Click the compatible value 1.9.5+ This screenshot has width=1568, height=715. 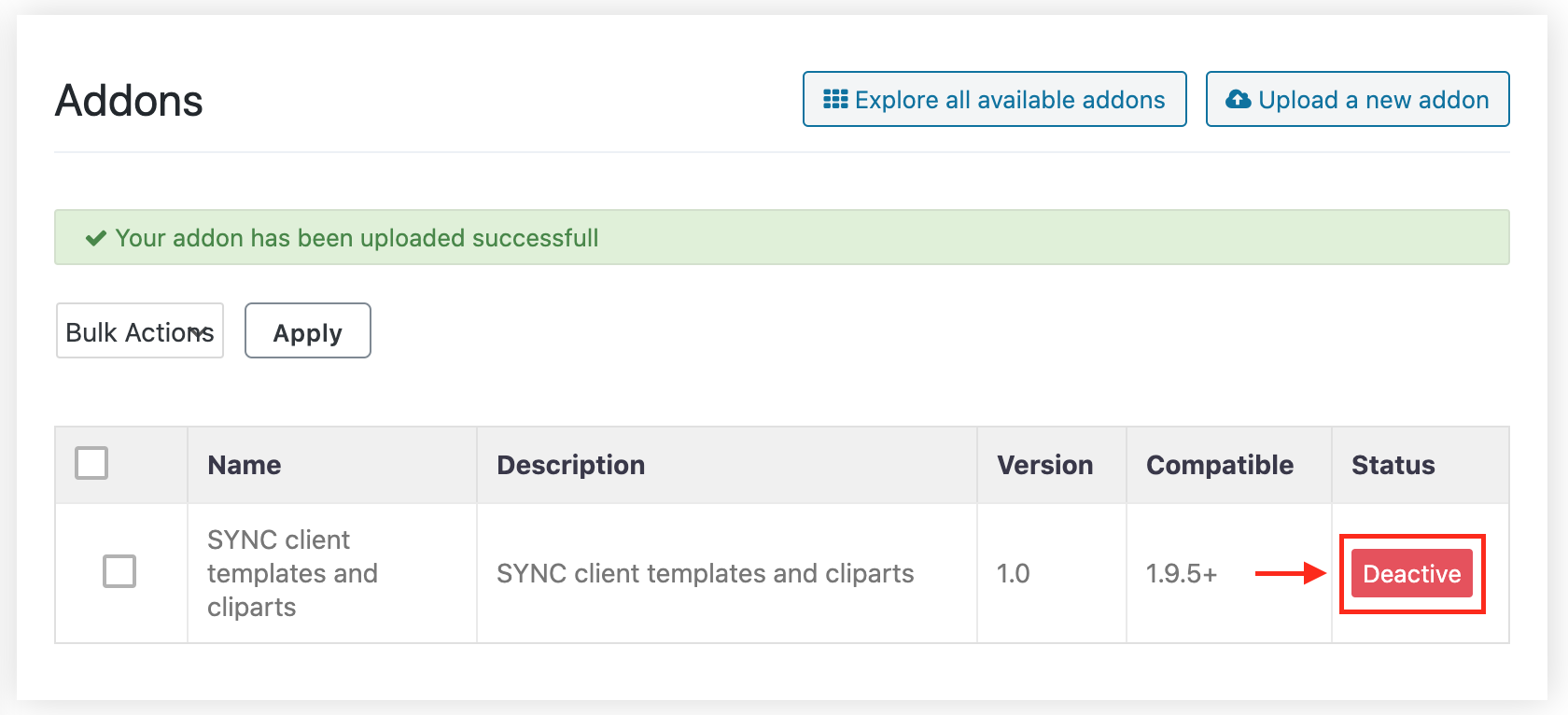click(x=1182, y=573)
